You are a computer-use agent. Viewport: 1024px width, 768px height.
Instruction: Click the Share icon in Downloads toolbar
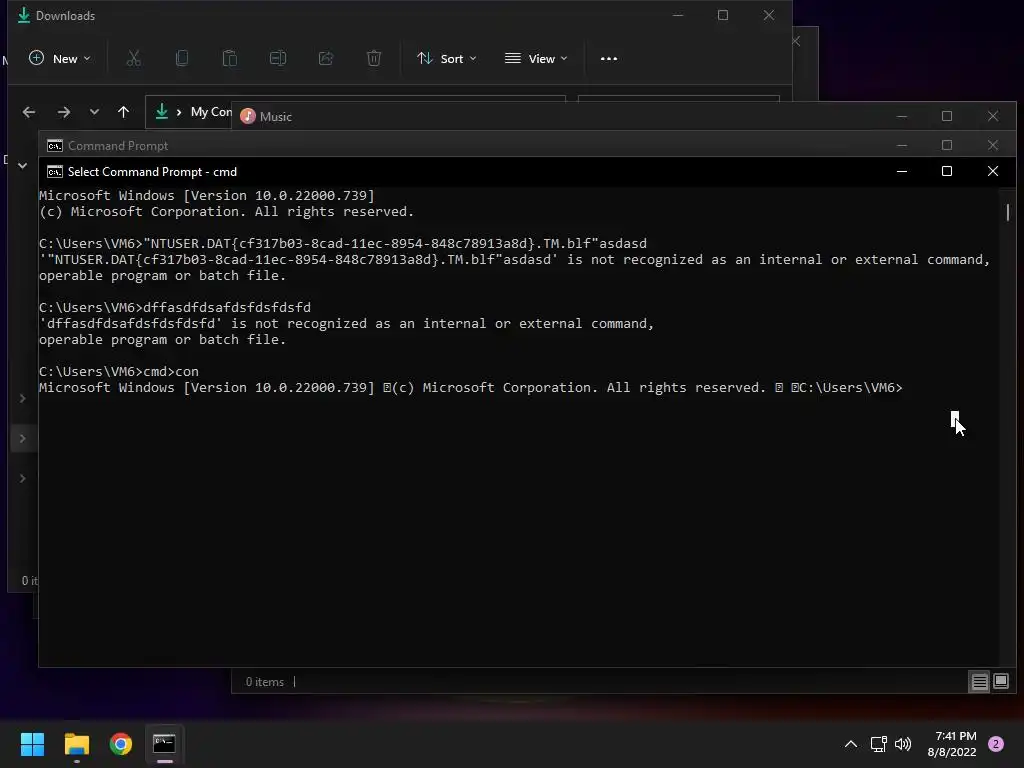[x=326, y=59]
